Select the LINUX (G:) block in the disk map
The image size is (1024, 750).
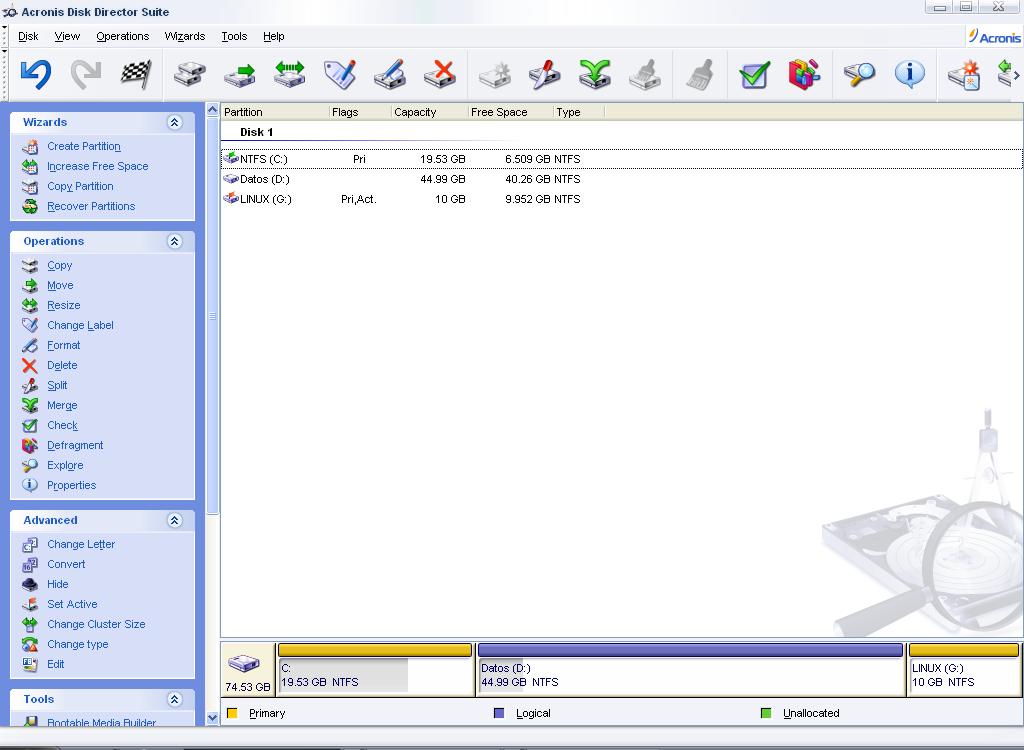(x=964, y=670)
